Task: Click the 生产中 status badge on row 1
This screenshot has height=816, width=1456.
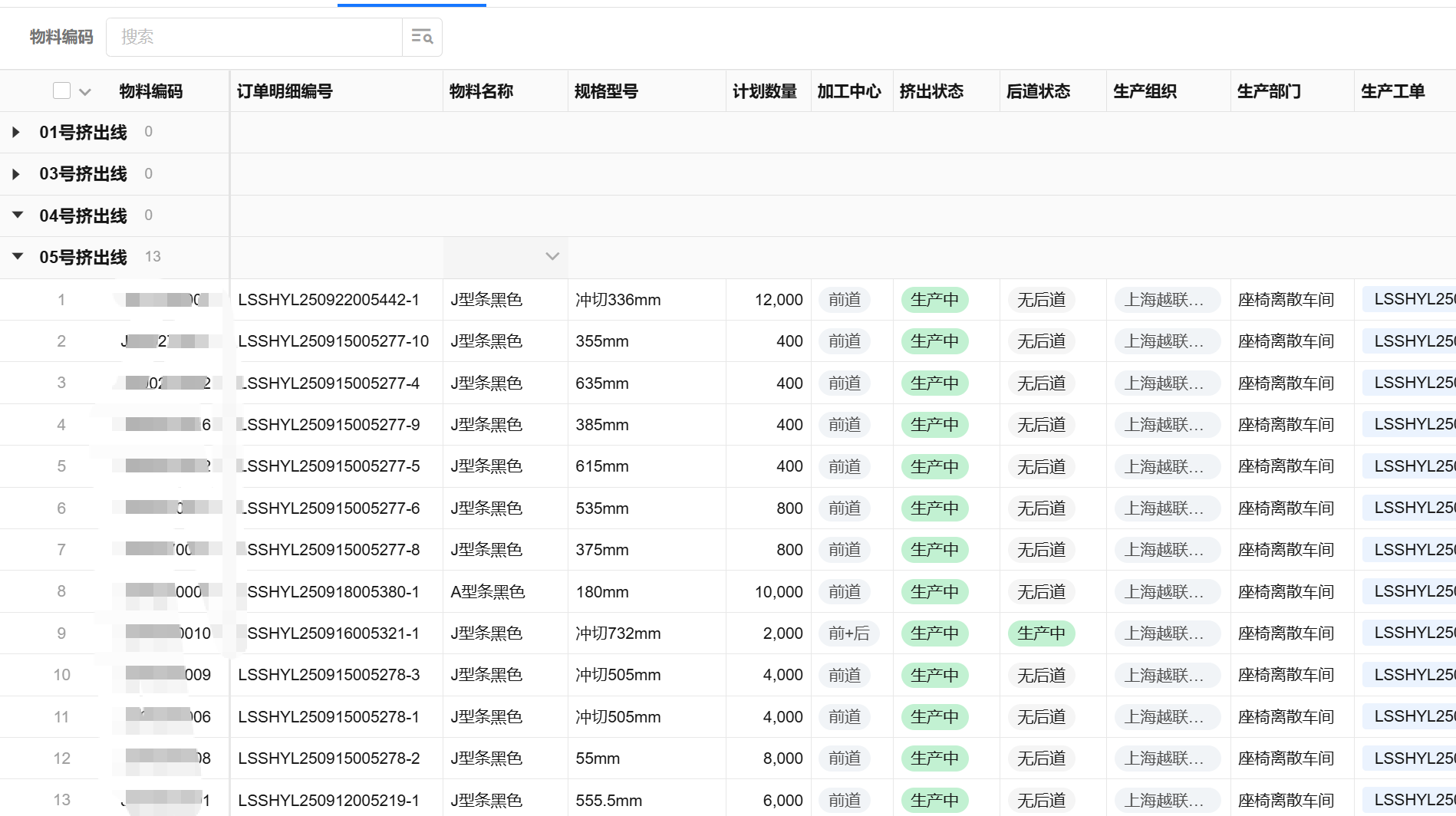Action: tap(934, 299)
